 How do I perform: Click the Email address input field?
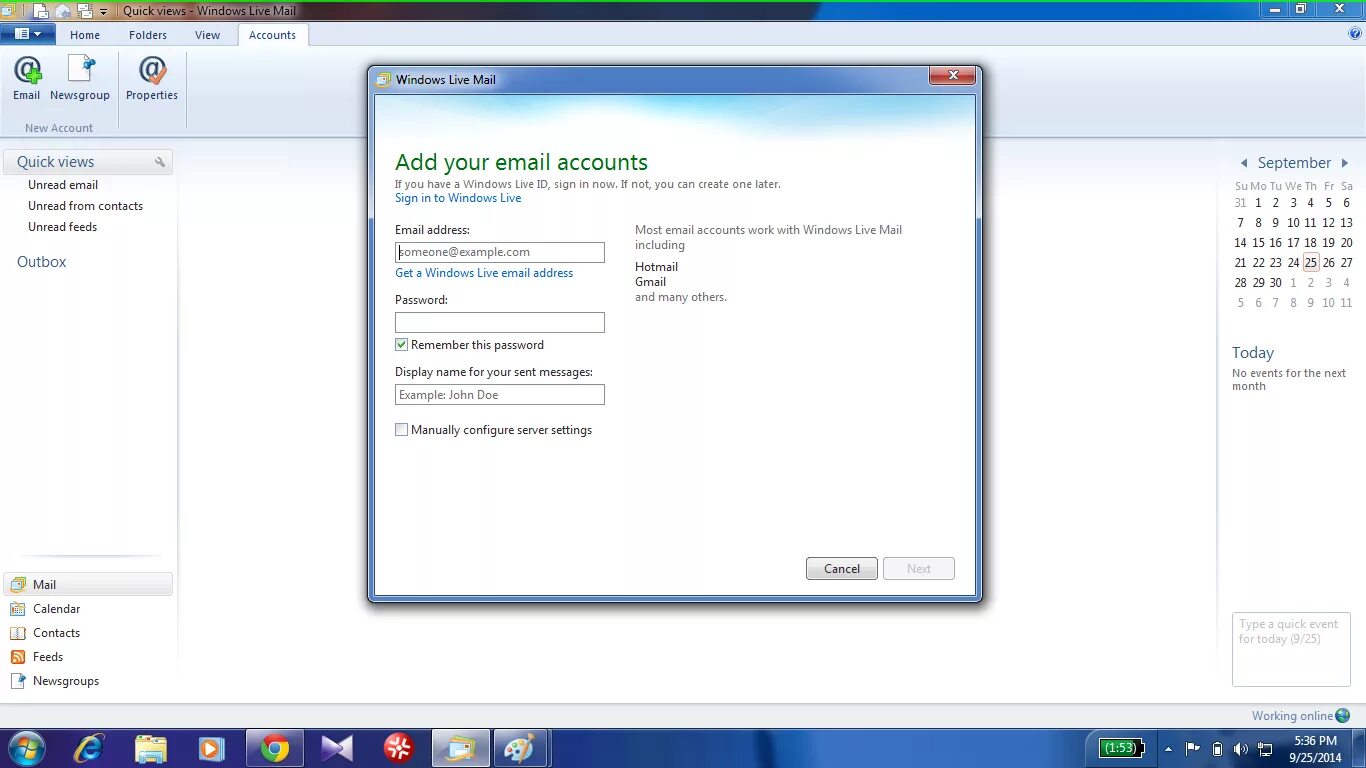click(500, 252)
